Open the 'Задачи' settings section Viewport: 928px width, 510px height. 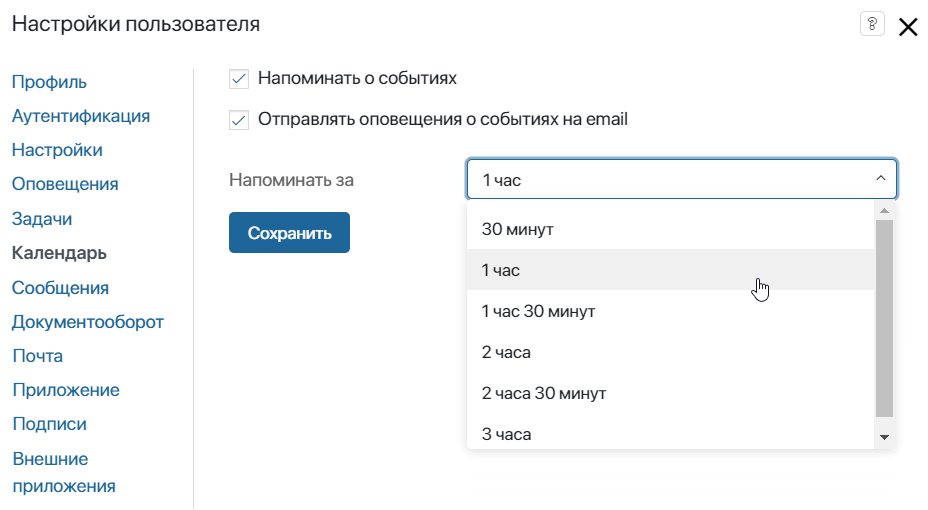tap(42, 219)
